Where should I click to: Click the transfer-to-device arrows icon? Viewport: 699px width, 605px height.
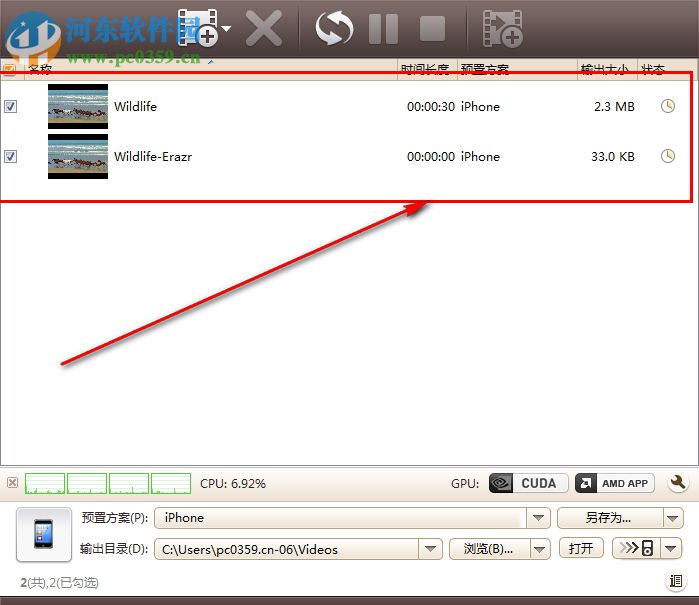[637, 548]
